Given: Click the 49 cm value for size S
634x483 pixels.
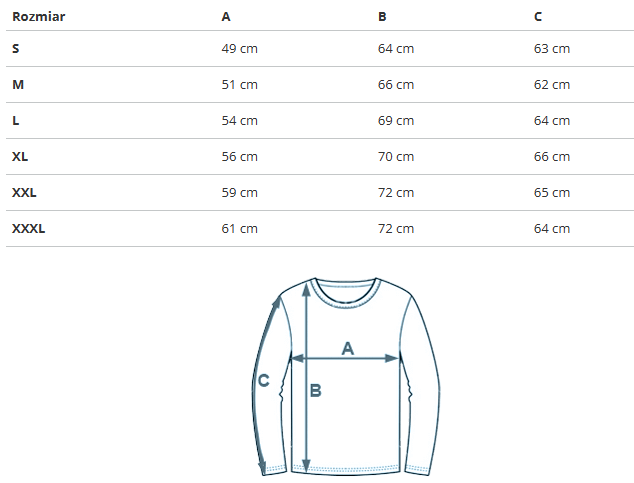Looking at the screenshot, I should [239, 49].
